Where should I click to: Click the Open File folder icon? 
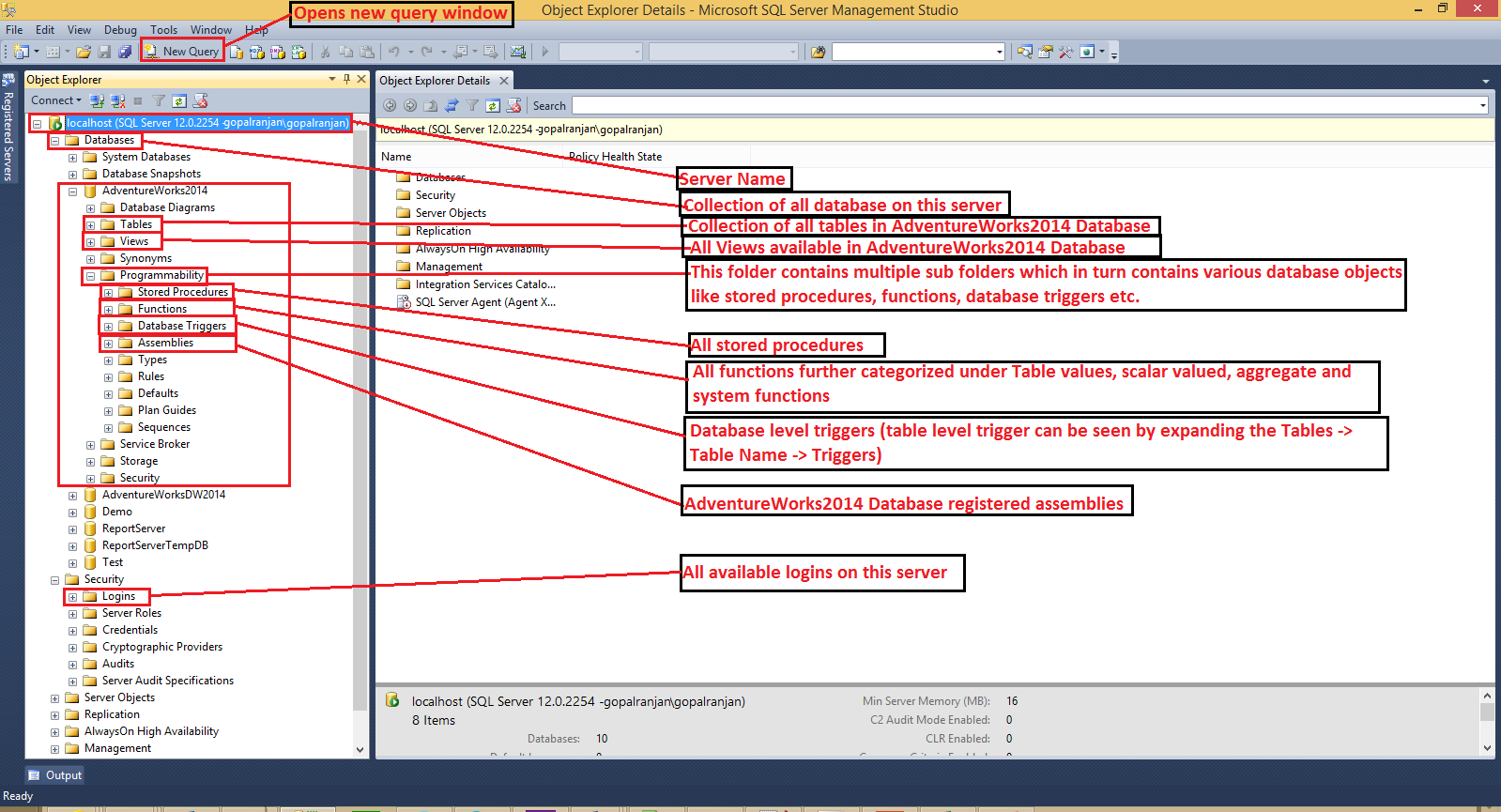[84, 52]
